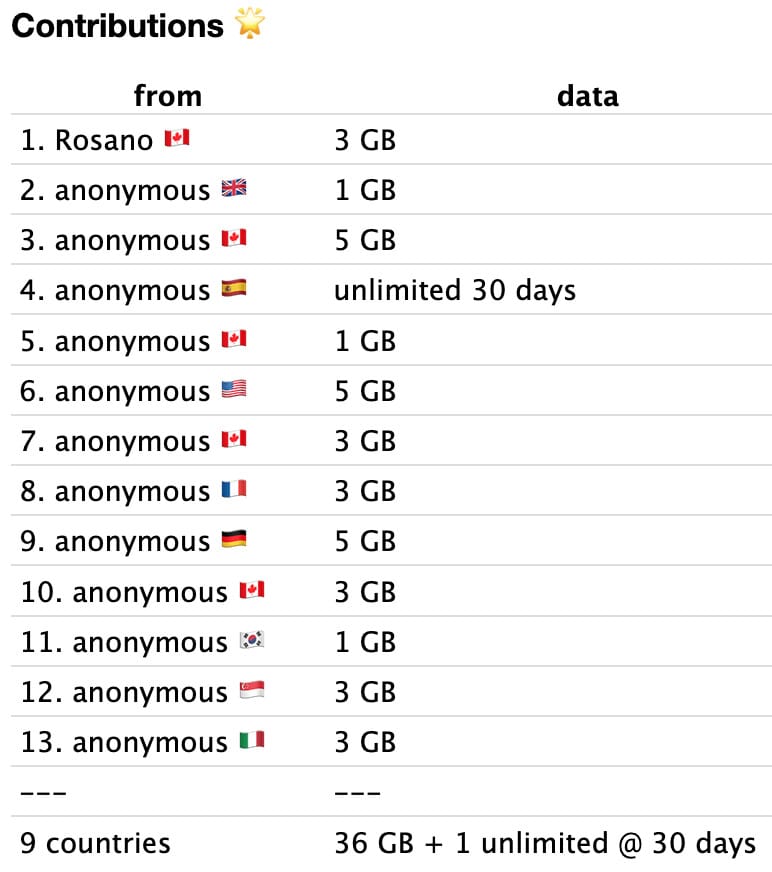The image size is (772, 872).
Task: Click the Italian flag in row 13
Action: coord(252,742)
